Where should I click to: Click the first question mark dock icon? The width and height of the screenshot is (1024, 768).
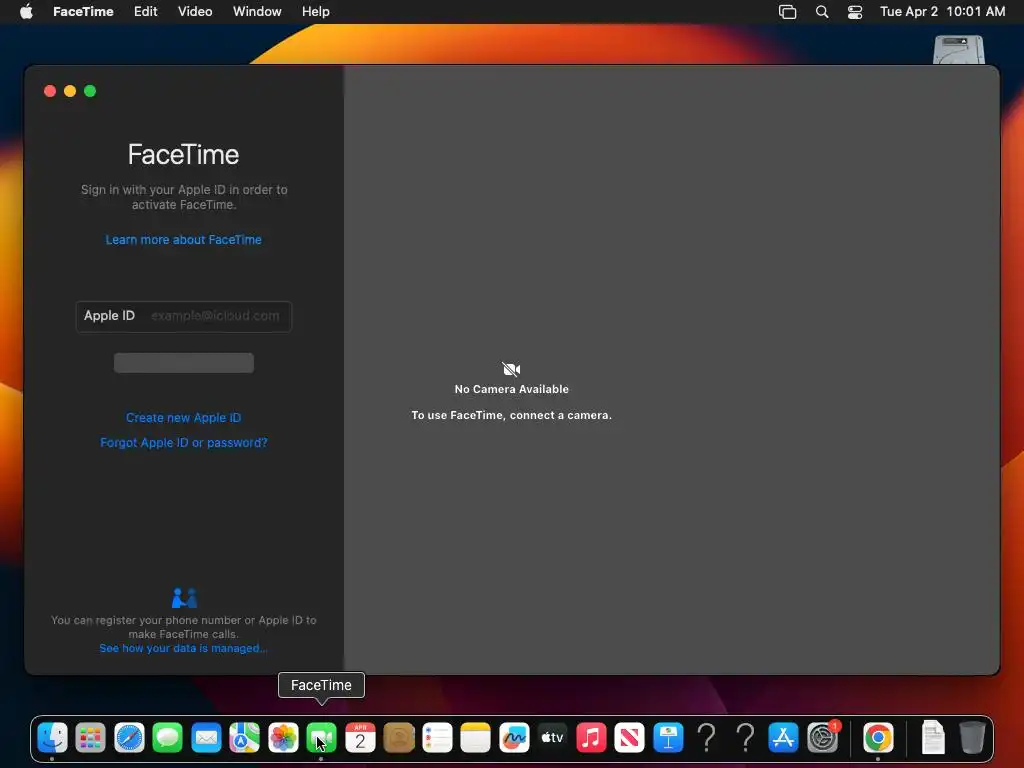(x=707, y=738)
